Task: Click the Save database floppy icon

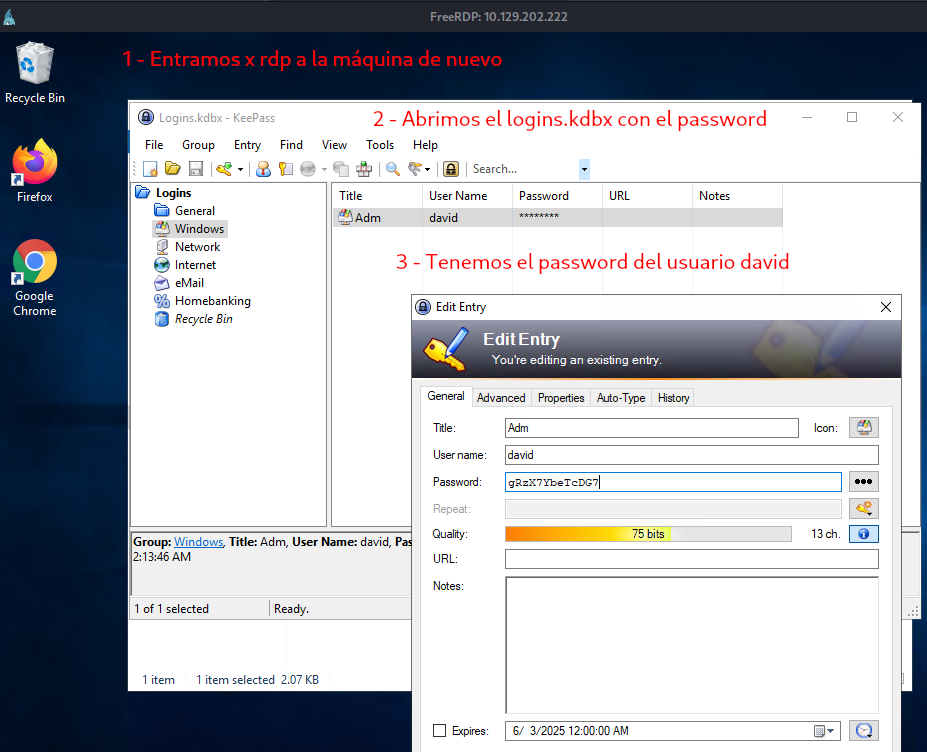Action: point(196,169)
